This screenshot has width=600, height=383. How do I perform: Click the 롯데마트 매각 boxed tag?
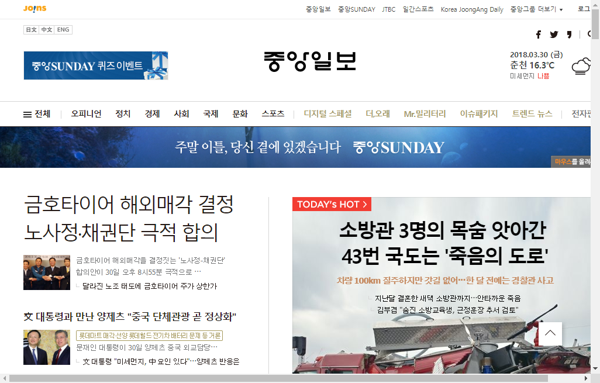pyautogui.click(x=150, y=336)
